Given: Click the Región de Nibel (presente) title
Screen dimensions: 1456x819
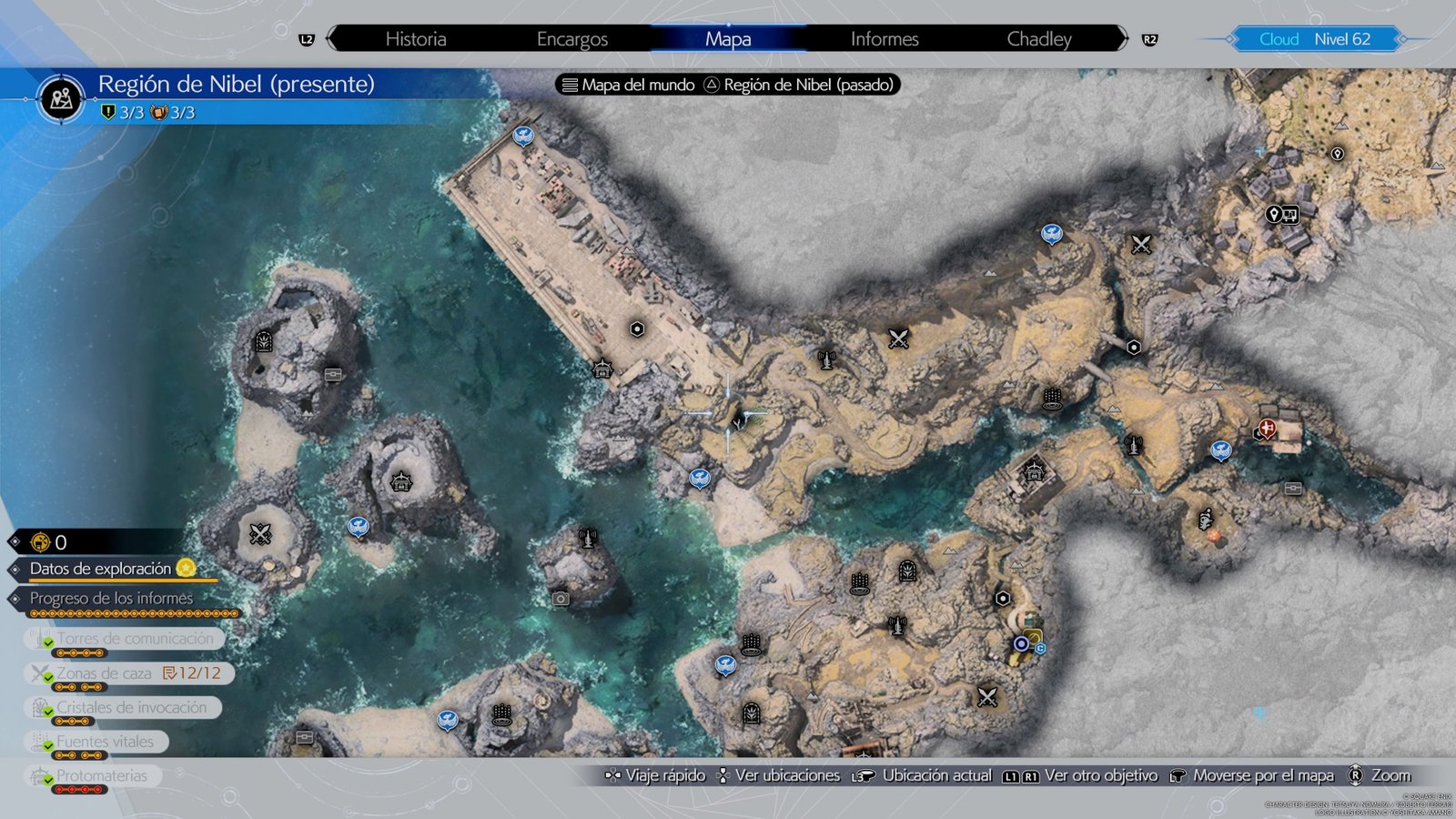Looking at the screenshot, I should (x=237, y=85).
